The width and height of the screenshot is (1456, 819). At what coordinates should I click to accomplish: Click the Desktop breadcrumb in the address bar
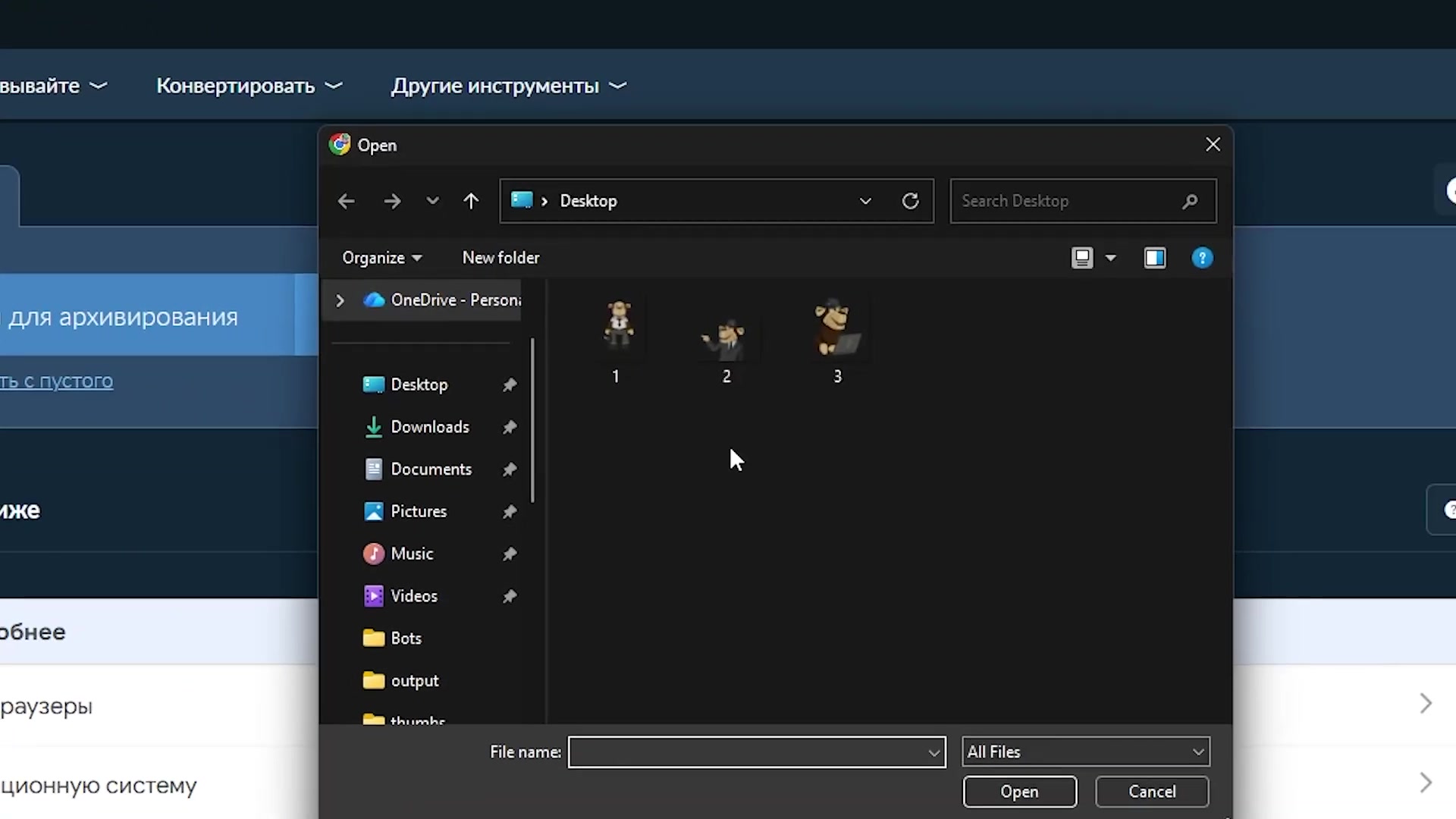click(x=588, y=201)
